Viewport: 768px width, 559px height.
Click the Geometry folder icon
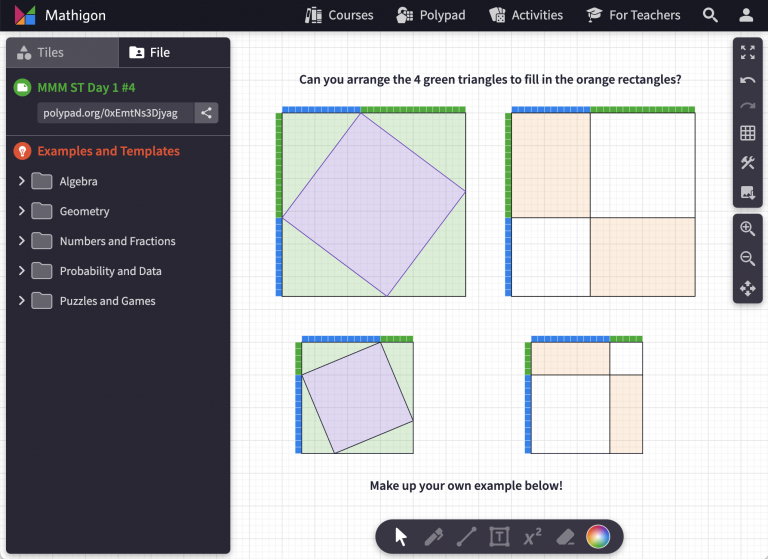coord(42,211)
